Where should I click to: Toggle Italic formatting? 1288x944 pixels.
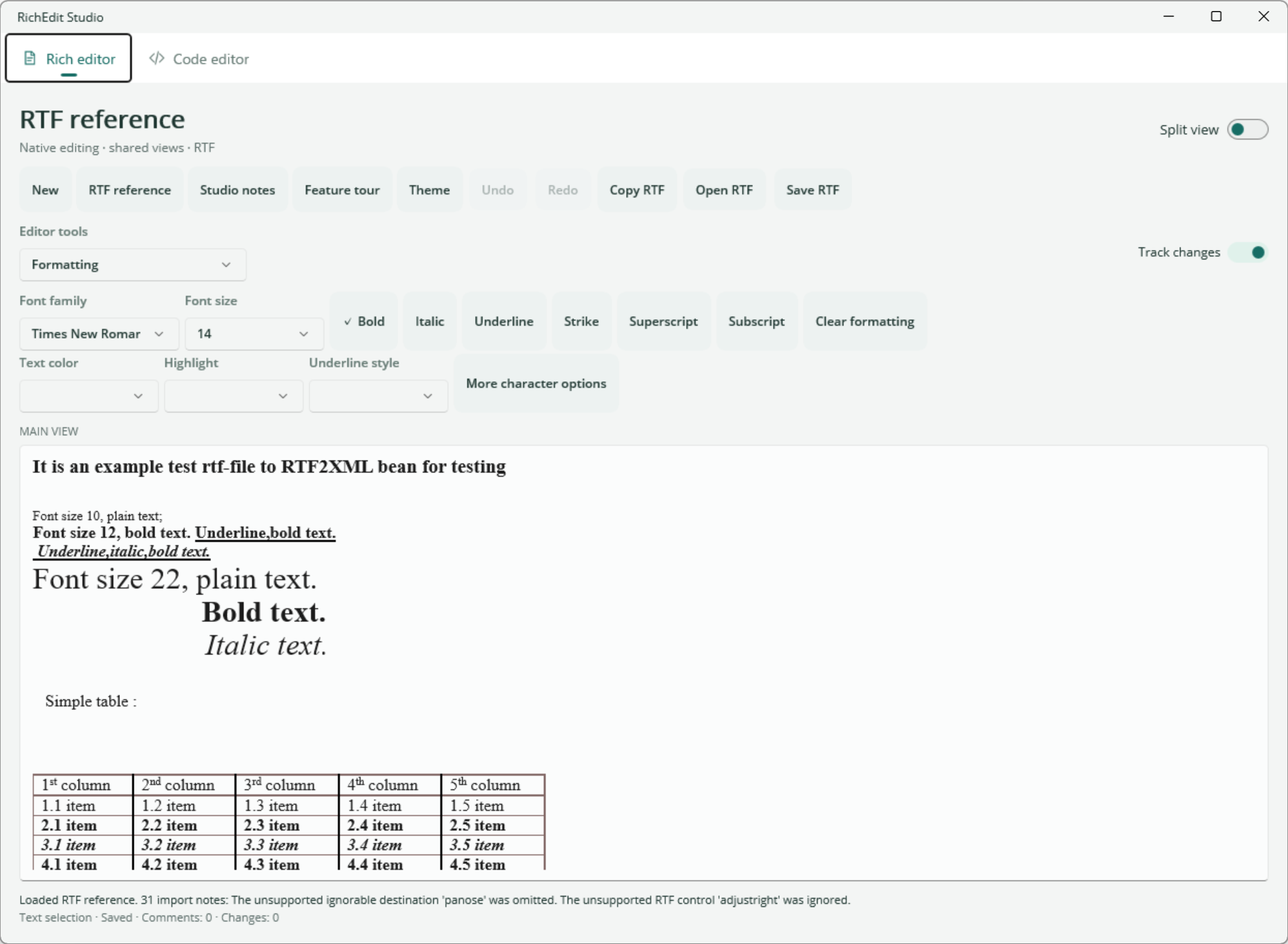tap(430, 321)
